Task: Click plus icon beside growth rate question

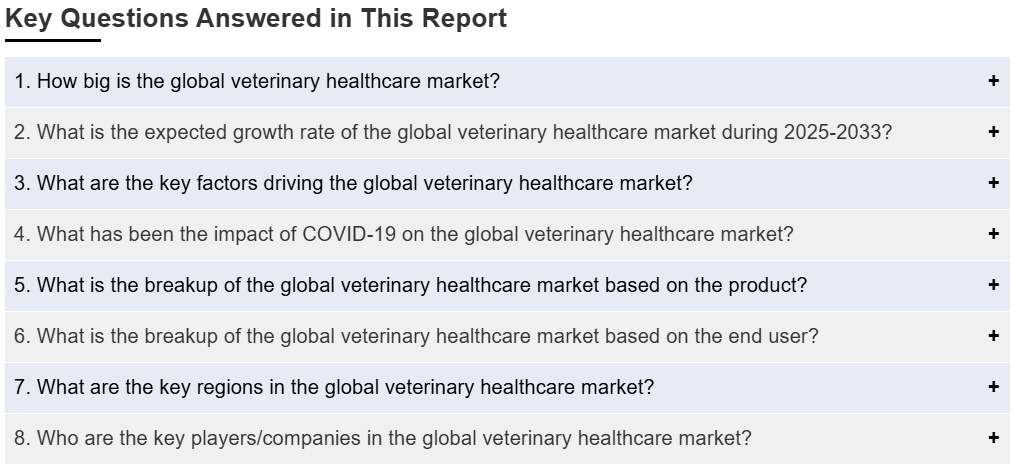Action: pyautogui.click(x=993, y=132)
